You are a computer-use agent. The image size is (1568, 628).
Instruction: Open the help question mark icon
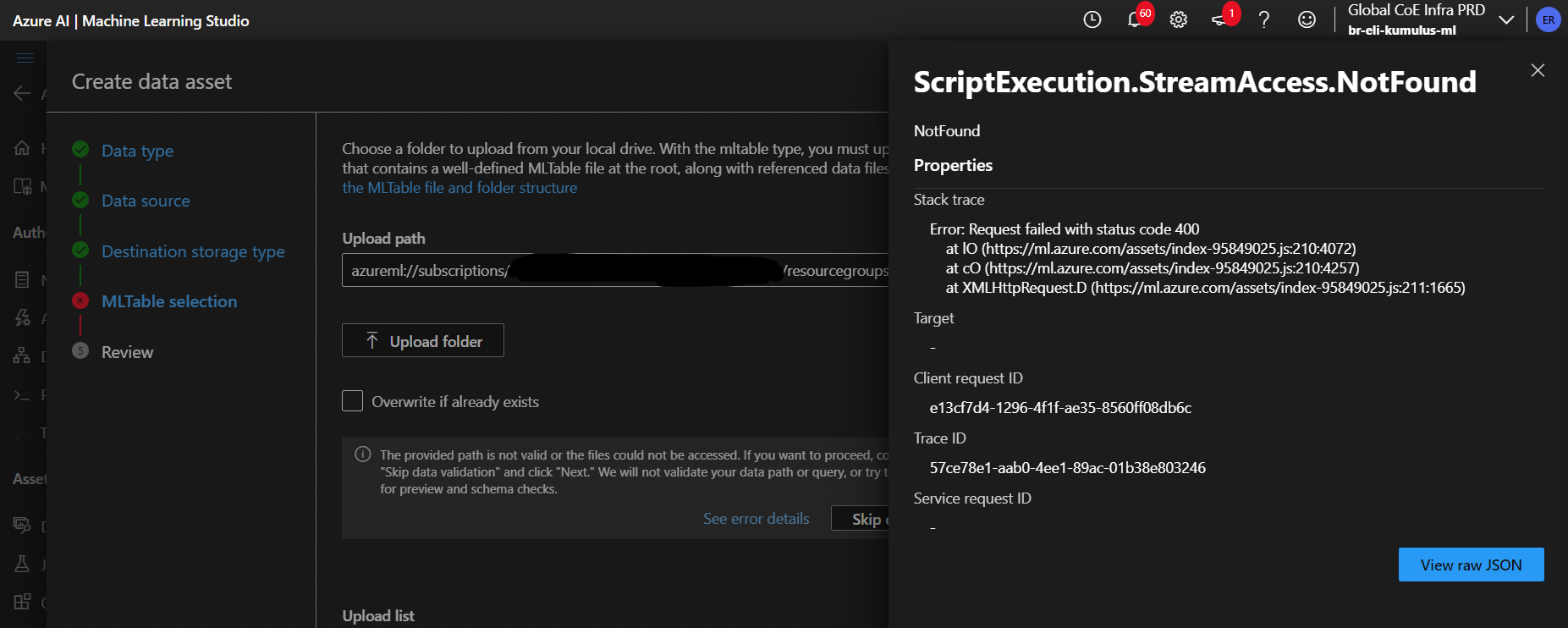coord(1264,19)
